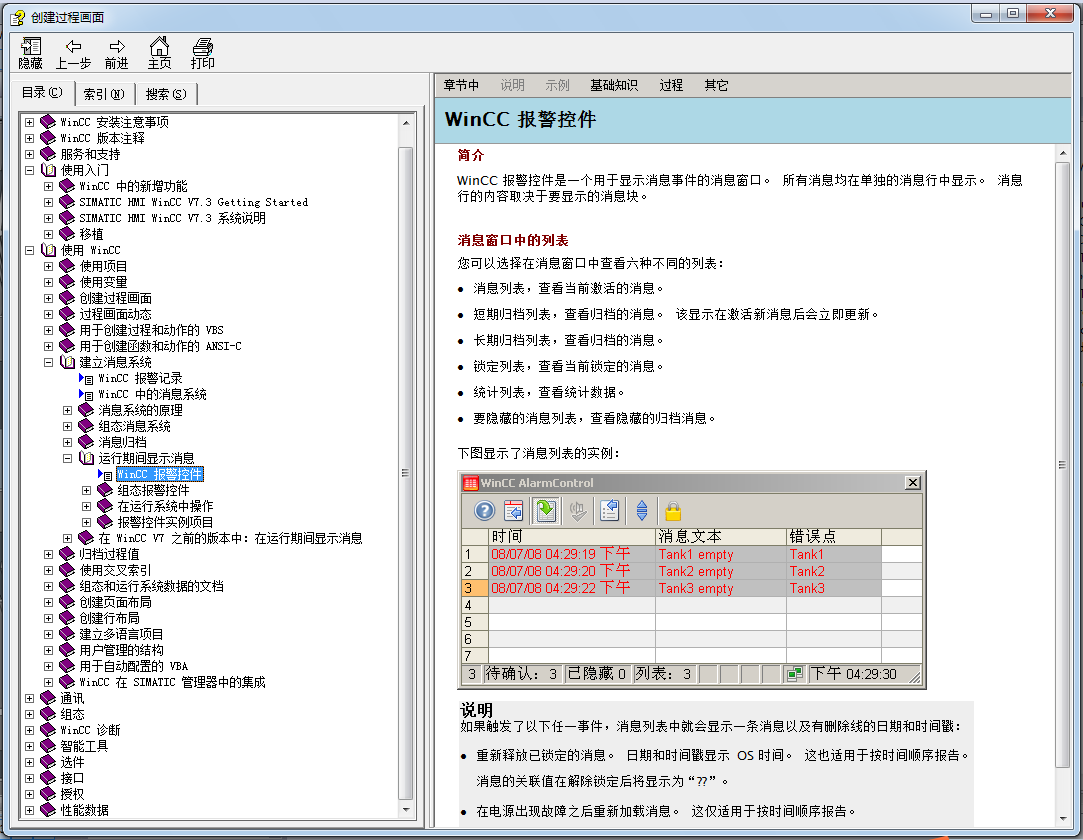Open the 其它 menu
Viewport: 1083px width, 840px height.
716,85
